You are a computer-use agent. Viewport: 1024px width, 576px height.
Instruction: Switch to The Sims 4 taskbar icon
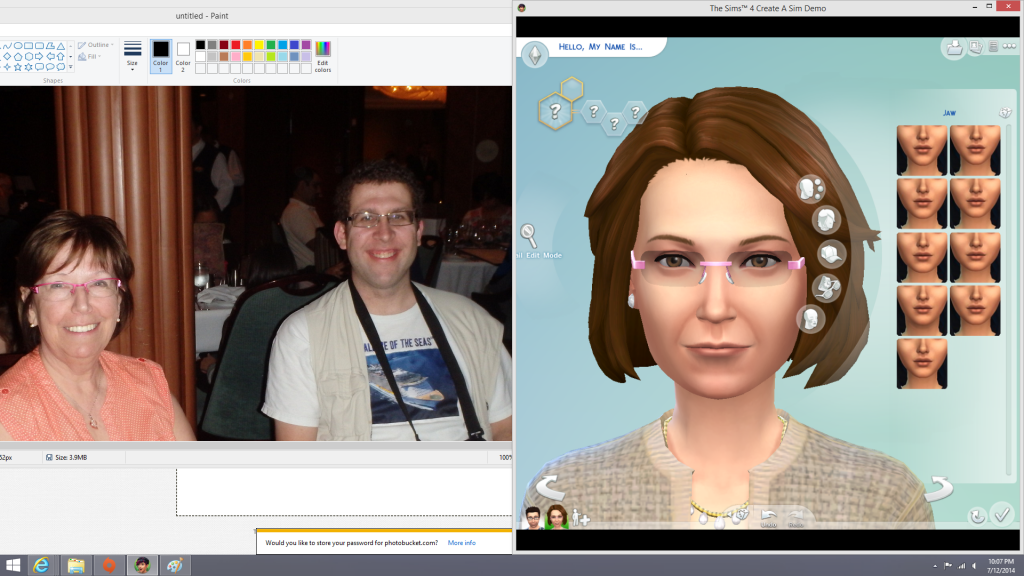(x=142, y=565)
